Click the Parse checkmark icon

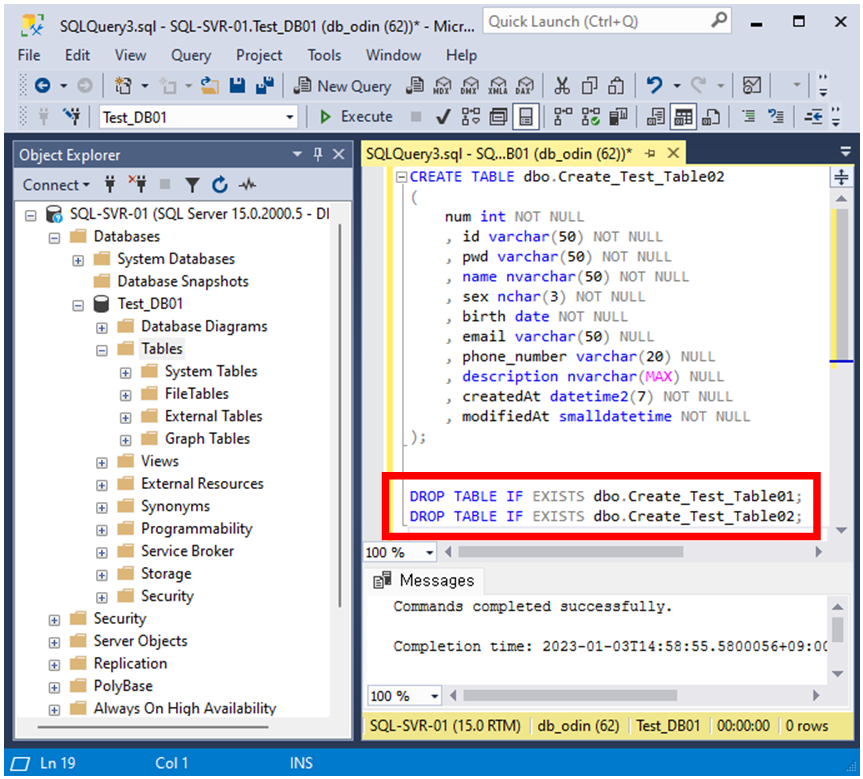443,117
